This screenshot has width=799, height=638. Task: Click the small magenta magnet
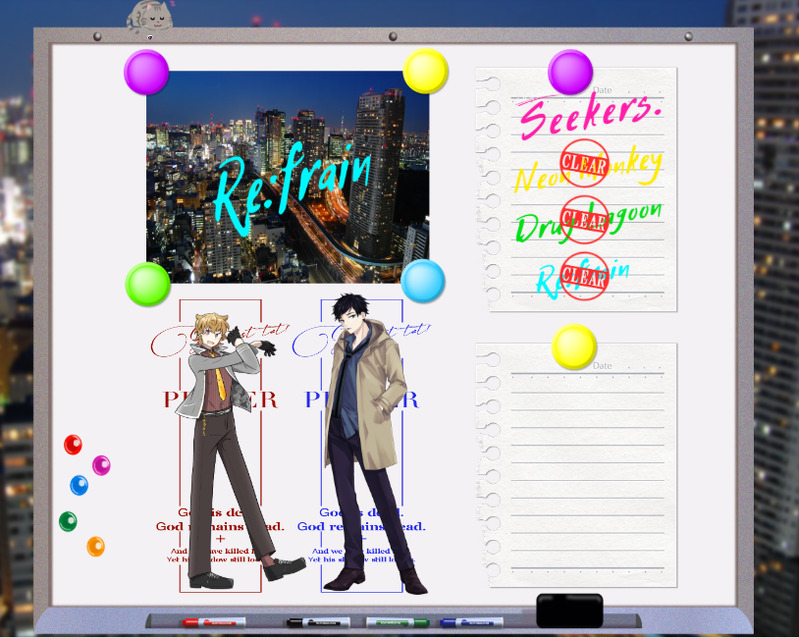(101, 465)
